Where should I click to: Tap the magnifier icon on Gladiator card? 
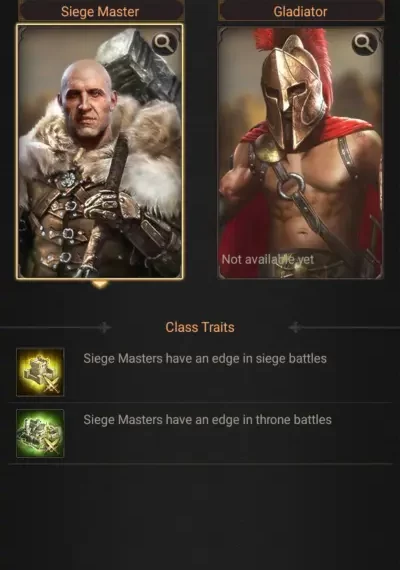click(x=364, y=44)
